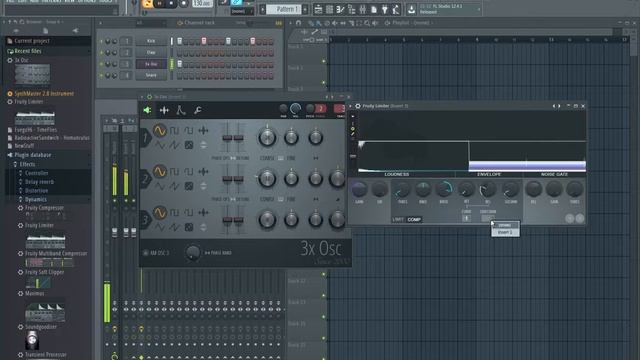Viewport: 640px width, 360px height.
Task: Click the plug-shaped plugin picker toolbar icon
Action: click(384, 9)
